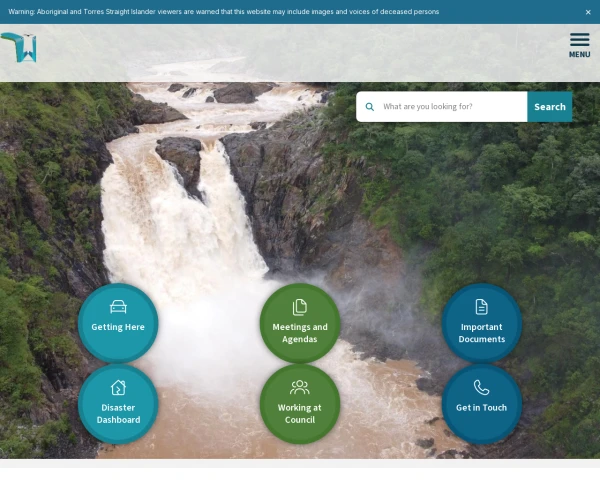600x480 pixels.
Task: Click the Search button
Action: pyautogui.click(x=550, y=107)
